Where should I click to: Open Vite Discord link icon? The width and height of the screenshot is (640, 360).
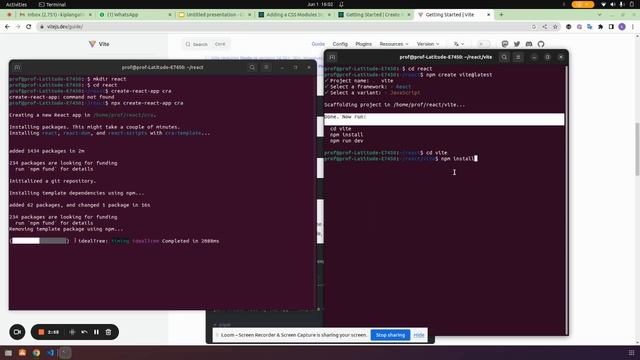coord(529,44)
